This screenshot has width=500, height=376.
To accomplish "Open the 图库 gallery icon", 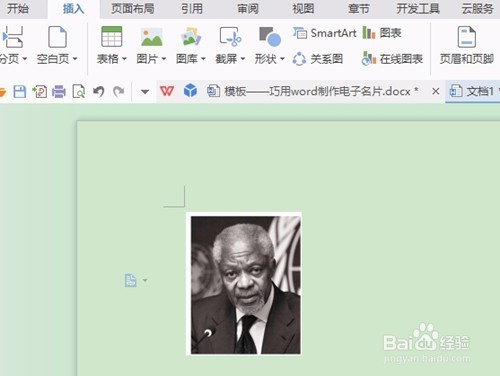I will coord(191,37).
